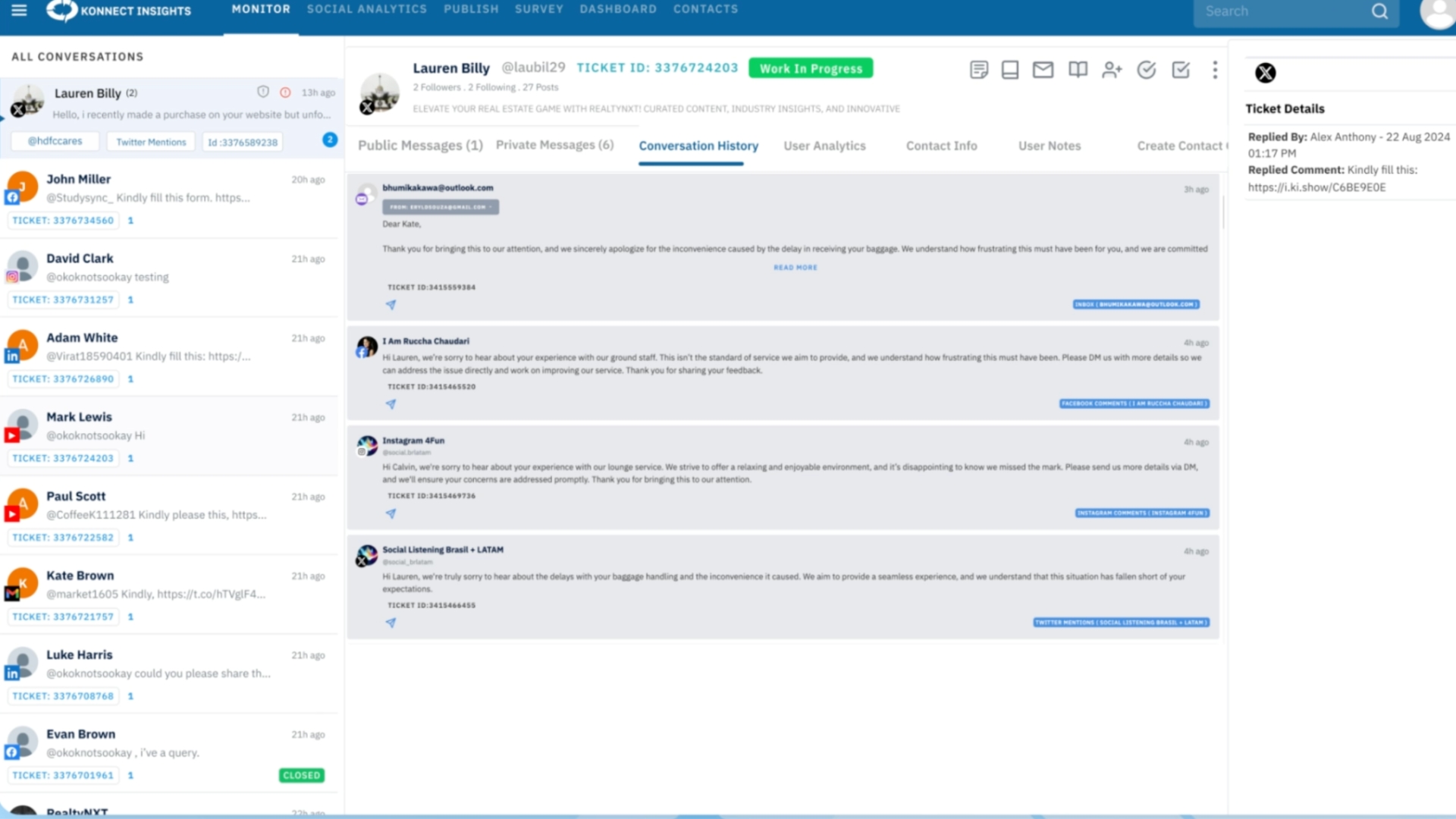Open the notes icon in the ticket toolbar

[x=979, y=69]
